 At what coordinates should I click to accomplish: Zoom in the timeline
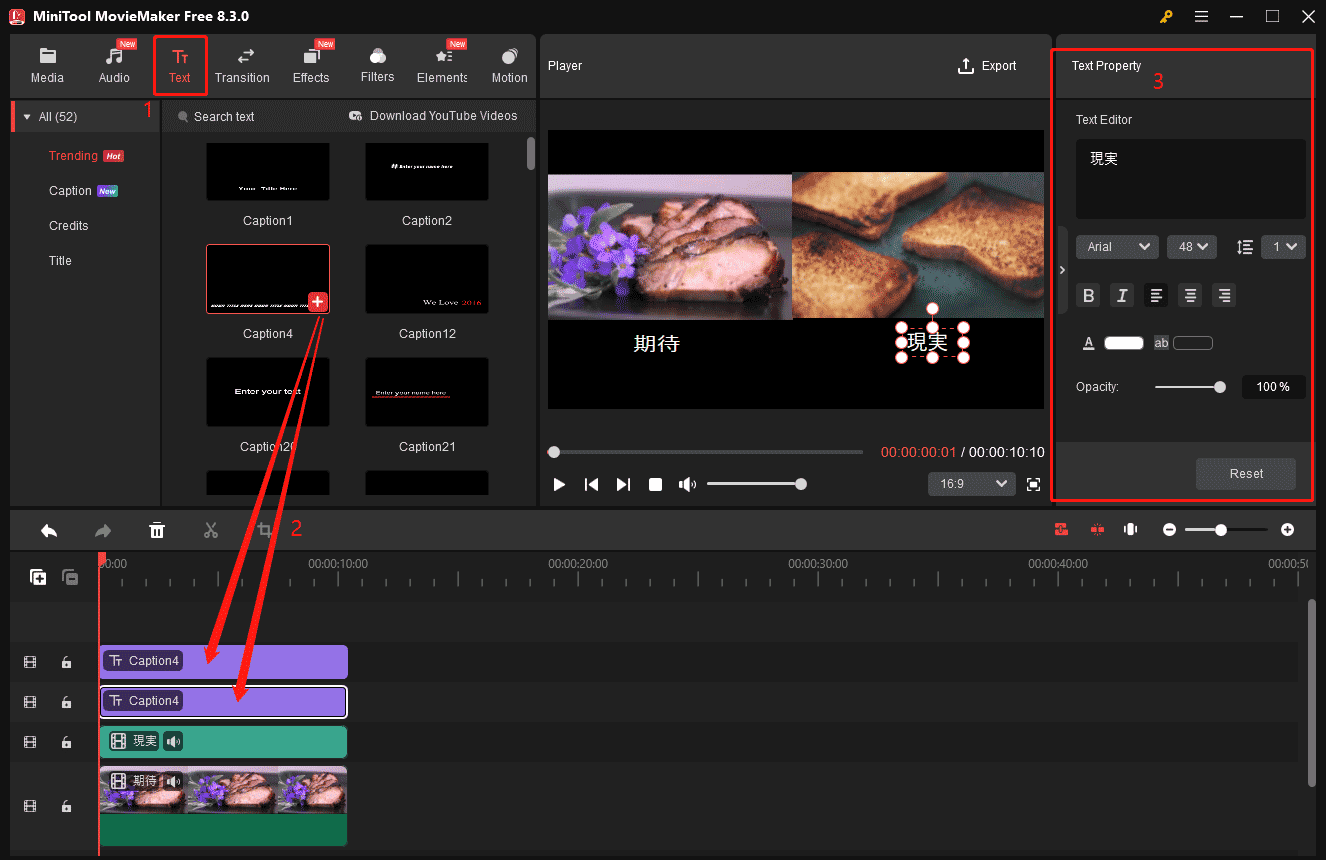tap(1287, 530)
